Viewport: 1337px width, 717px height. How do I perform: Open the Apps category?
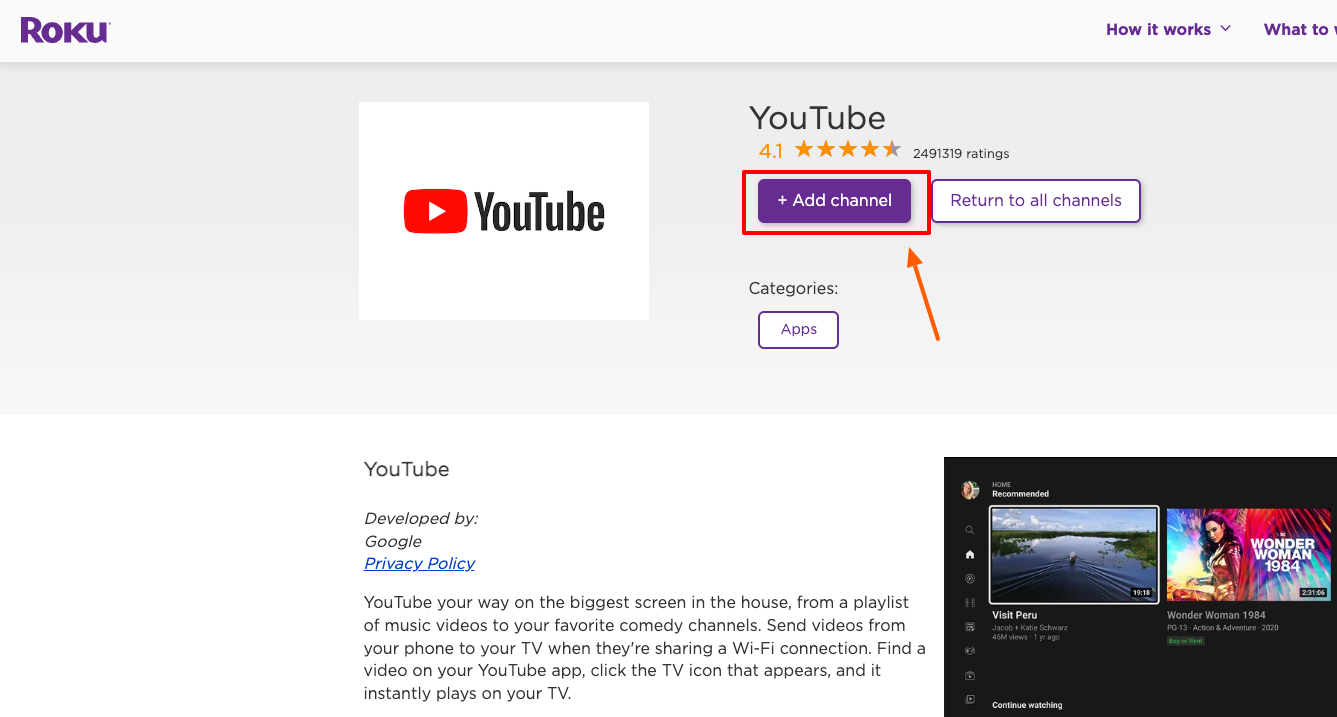(x=798, y=330)
